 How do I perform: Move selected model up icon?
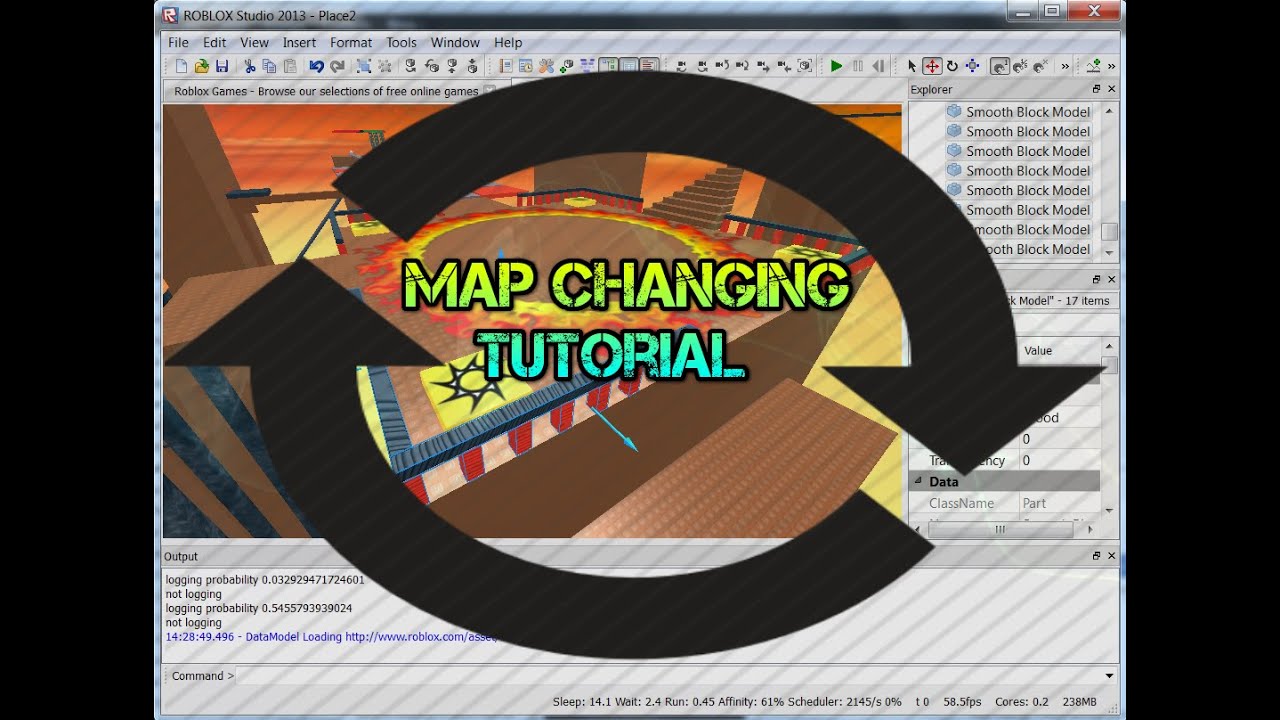tap(452, 66)
